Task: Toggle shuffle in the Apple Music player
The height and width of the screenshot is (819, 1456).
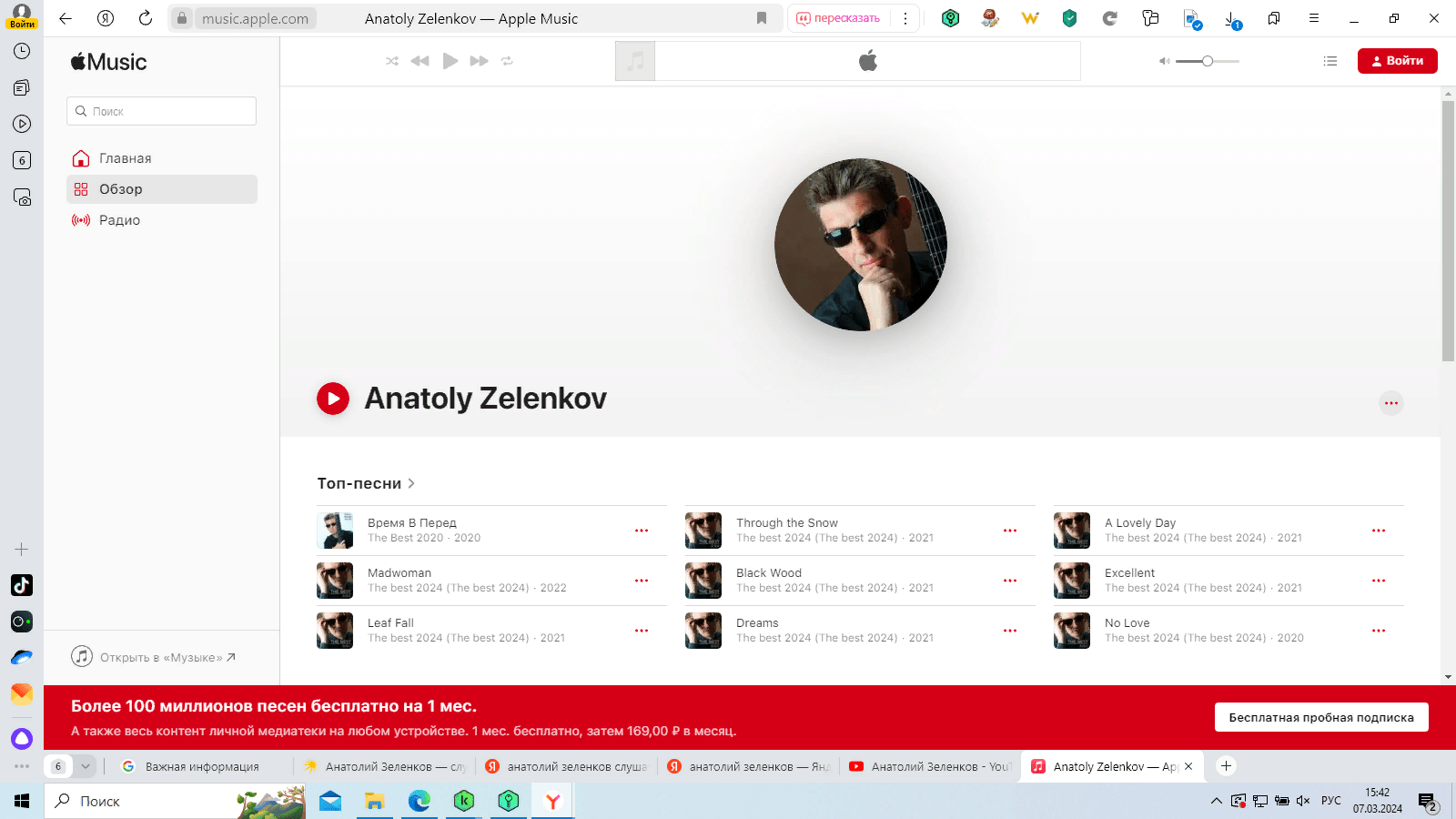Action: point(392,61)
